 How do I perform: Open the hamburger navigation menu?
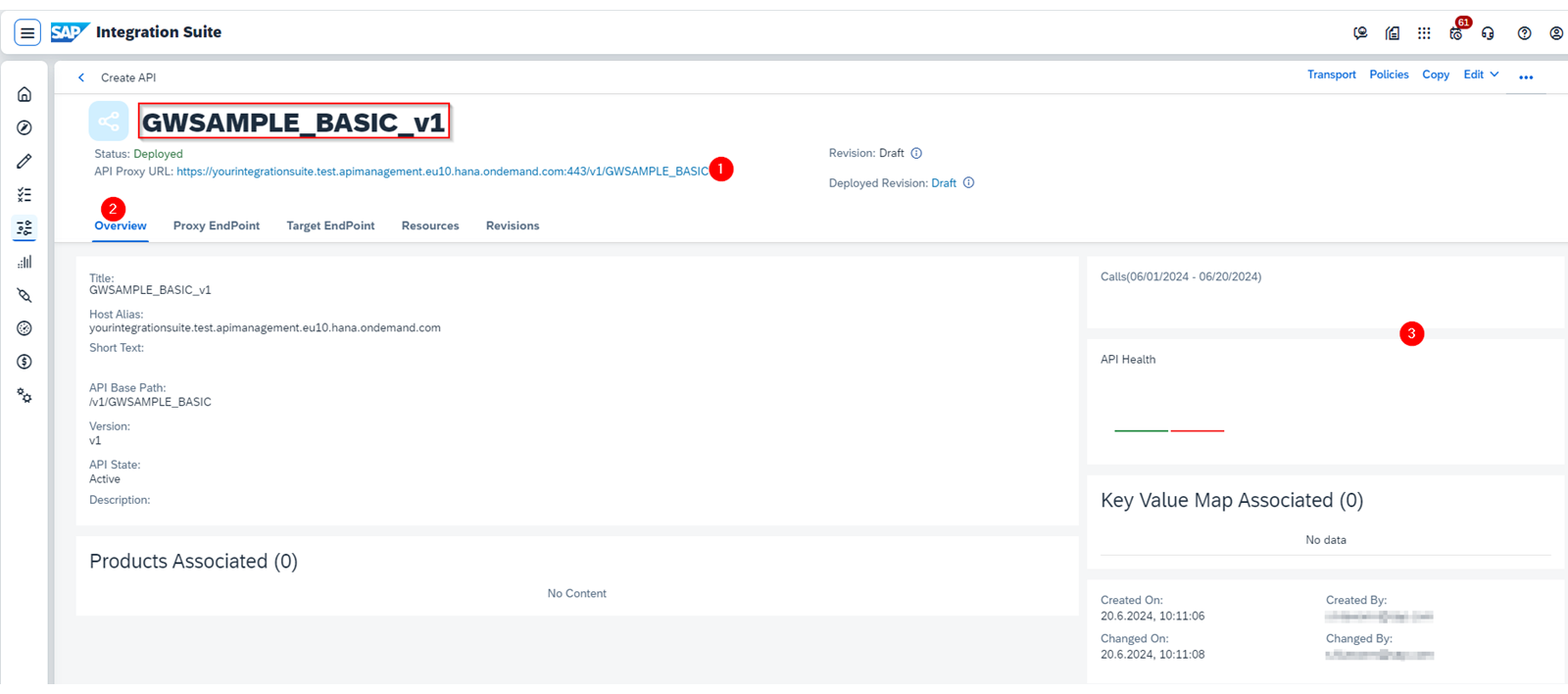27,32
